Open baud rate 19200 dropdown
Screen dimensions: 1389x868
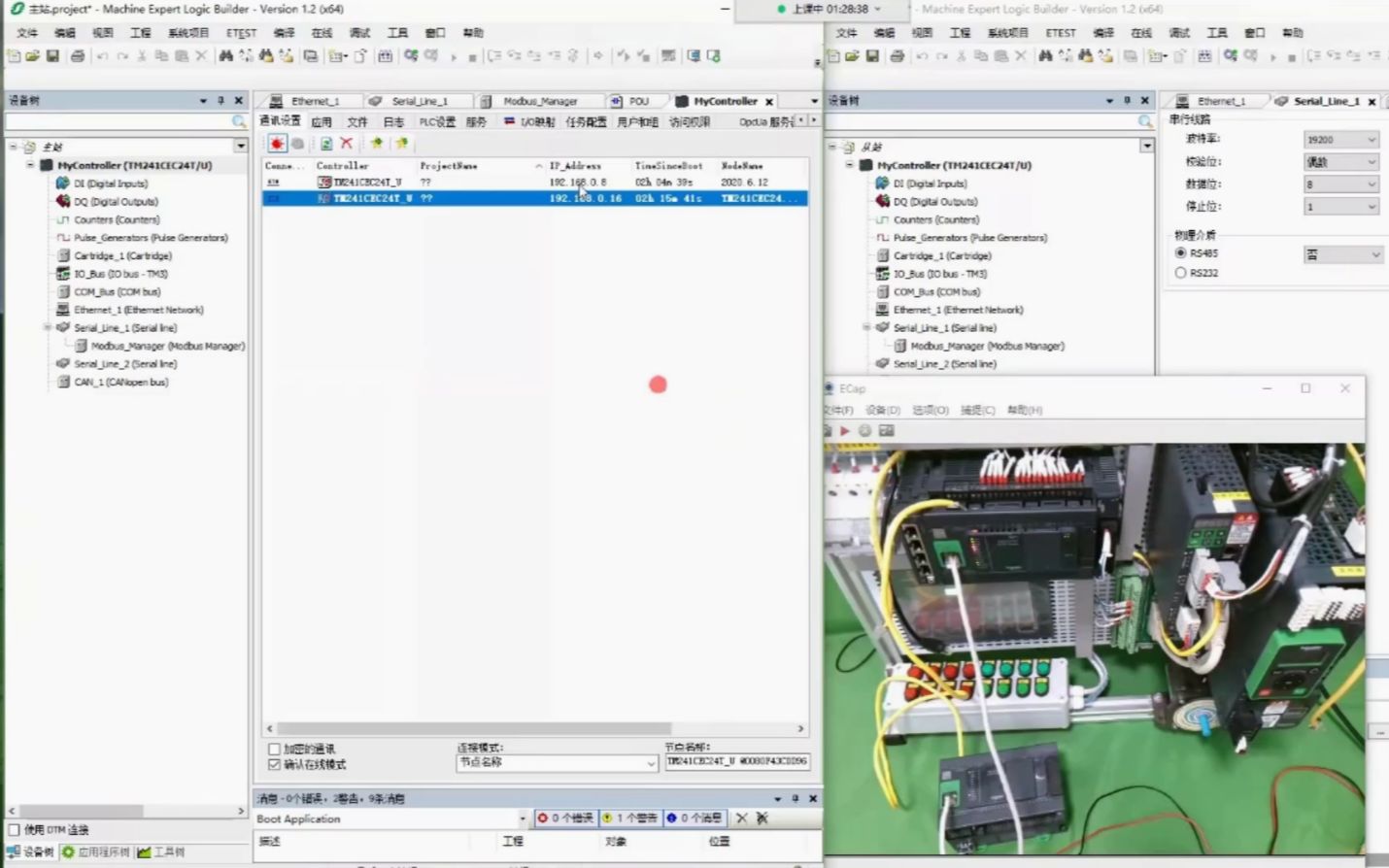pos(1341,140)
